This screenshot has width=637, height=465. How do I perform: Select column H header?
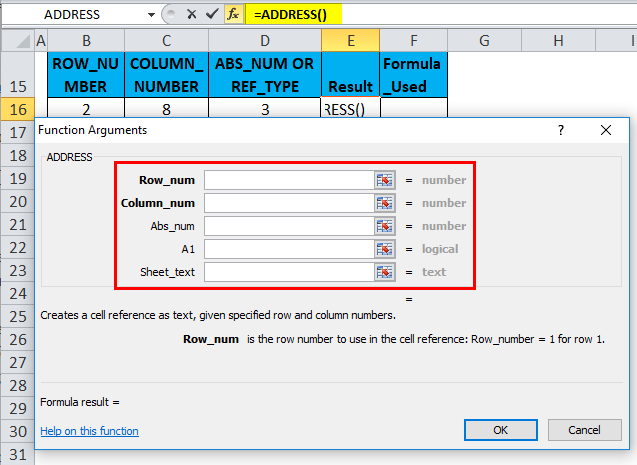click(559, 41)
